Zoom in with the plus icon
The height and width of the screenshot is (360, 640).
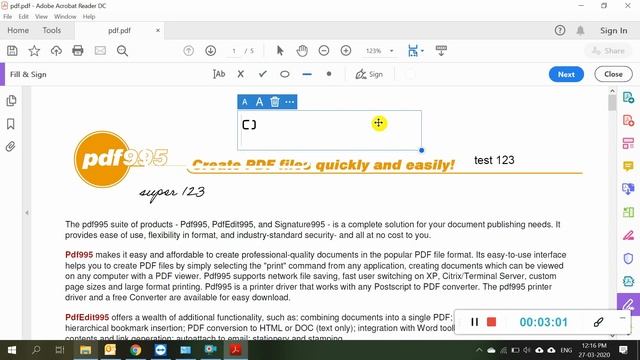[x=346, y=51]
